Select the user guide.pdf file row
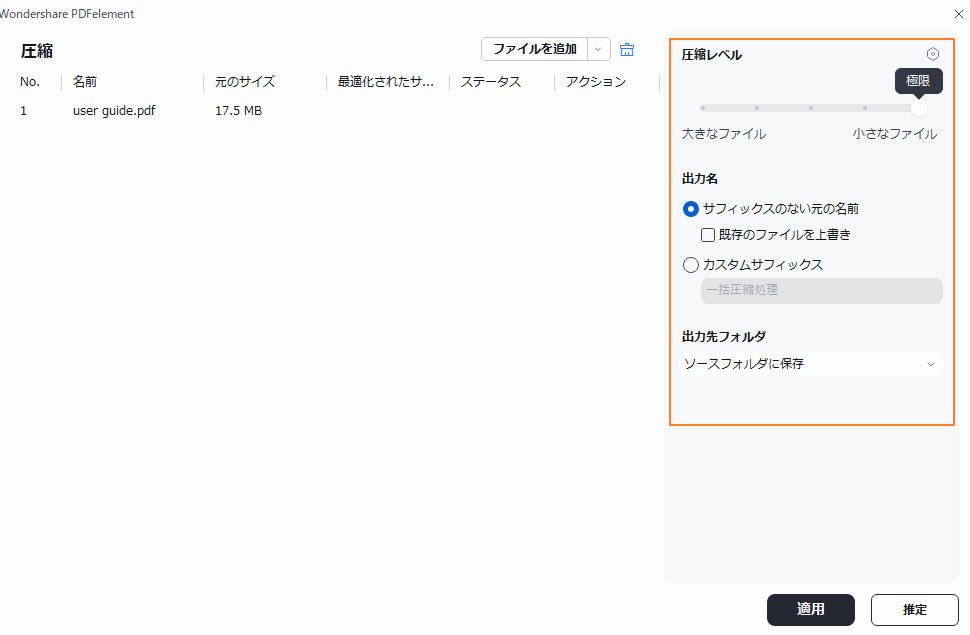This screenshot has height=635, width=970. click(113, 111)
